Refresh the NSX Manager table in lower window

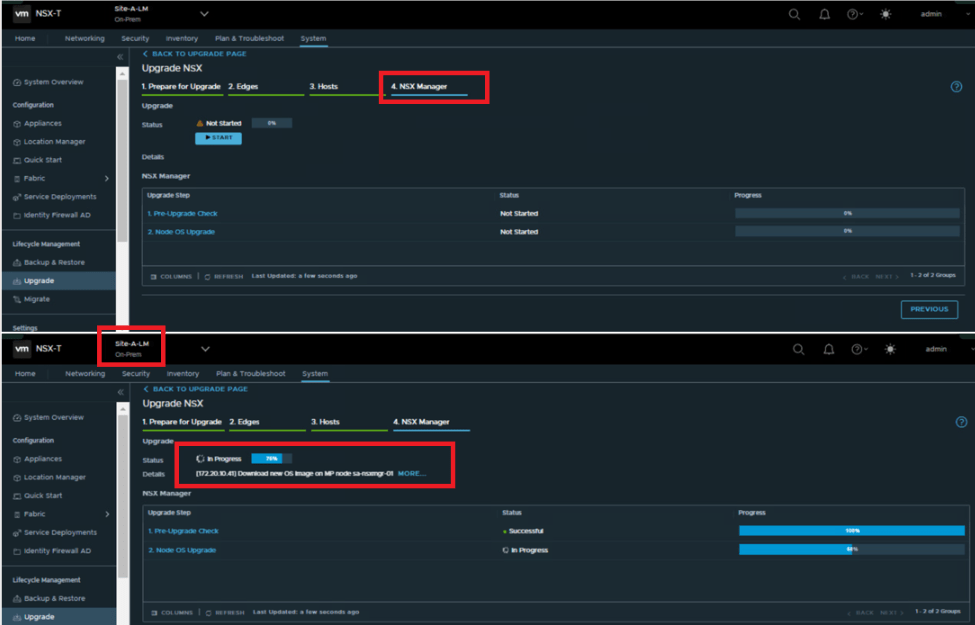pos(225,611)
